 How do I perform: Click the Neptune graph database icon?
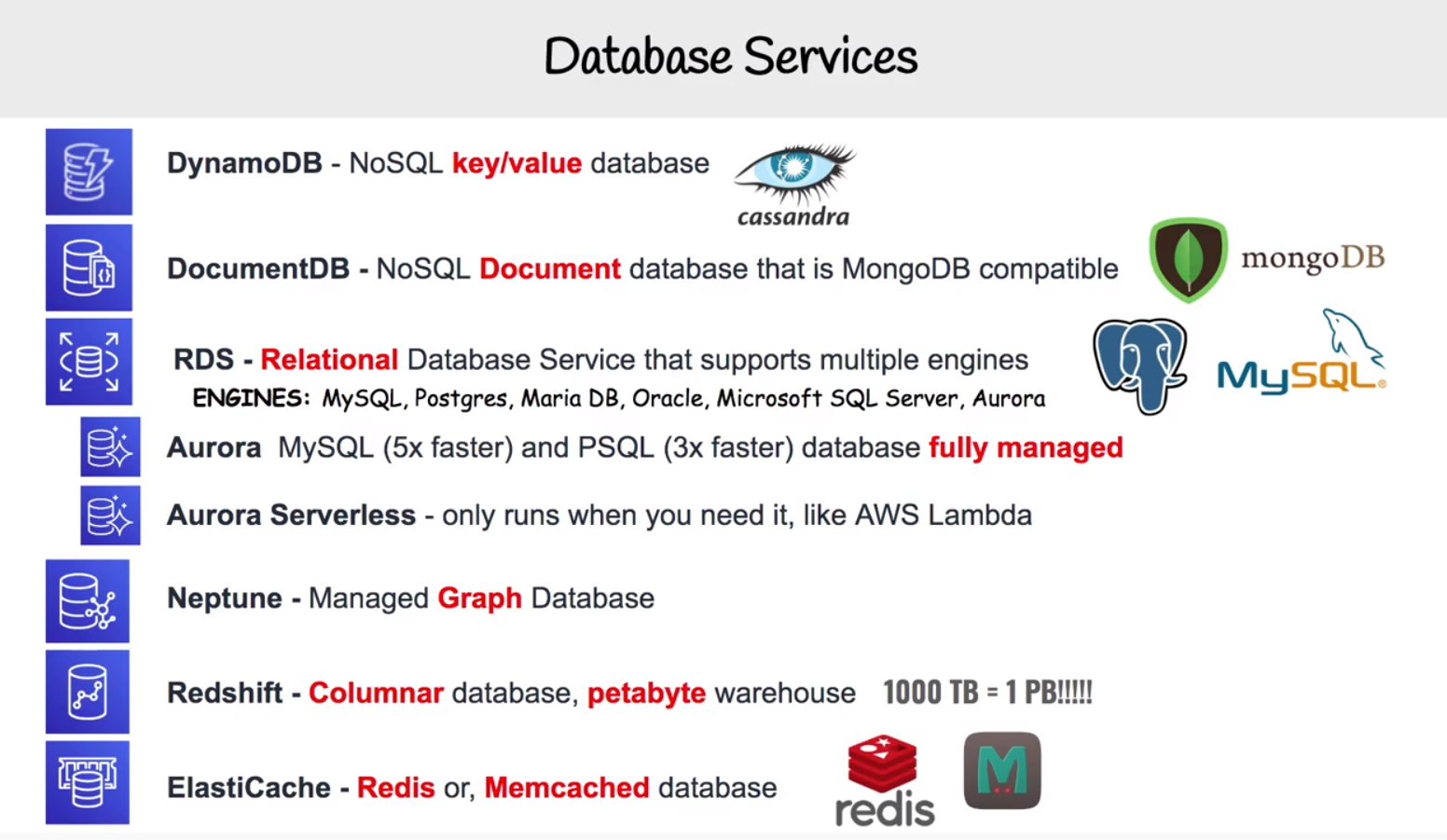pos(88,601)
